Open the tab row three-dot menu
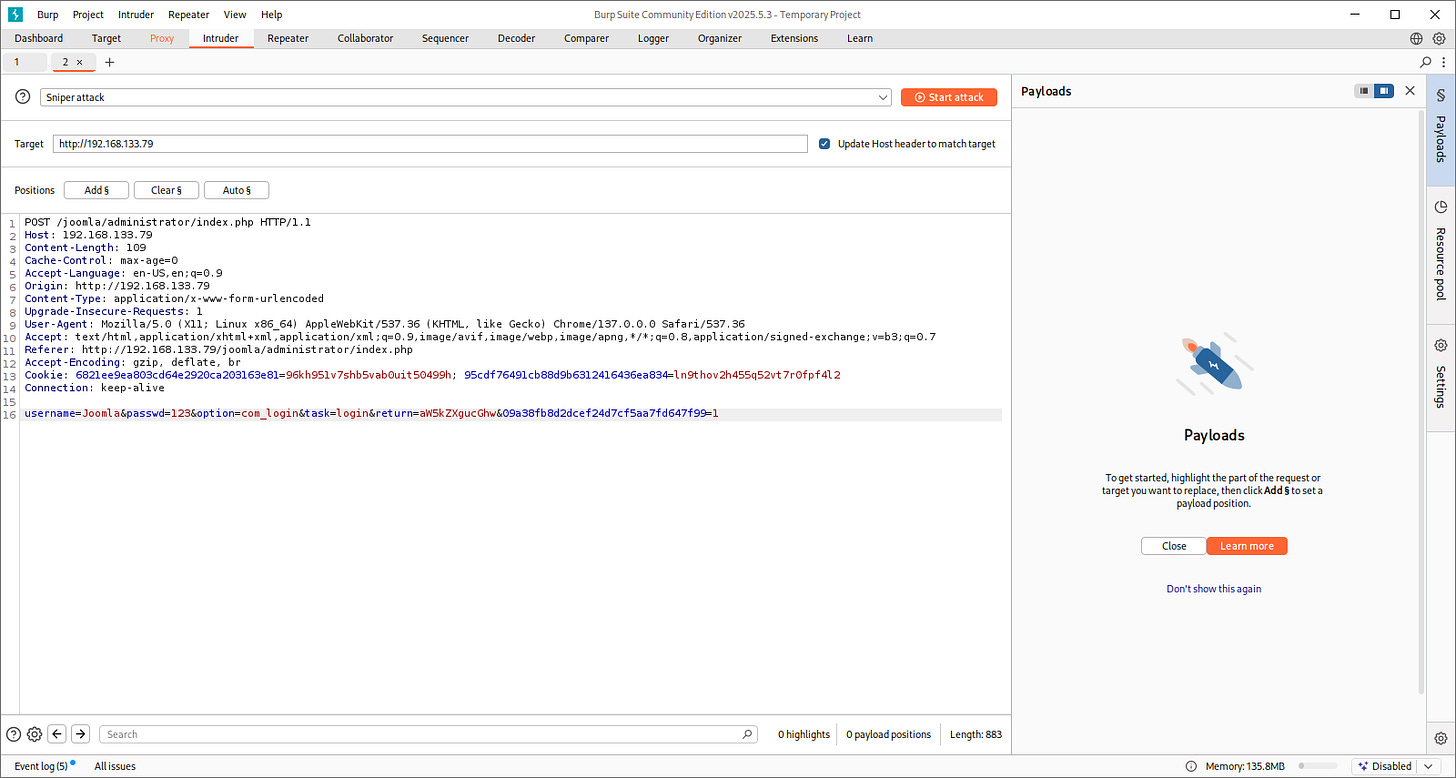 (1444, 62)
